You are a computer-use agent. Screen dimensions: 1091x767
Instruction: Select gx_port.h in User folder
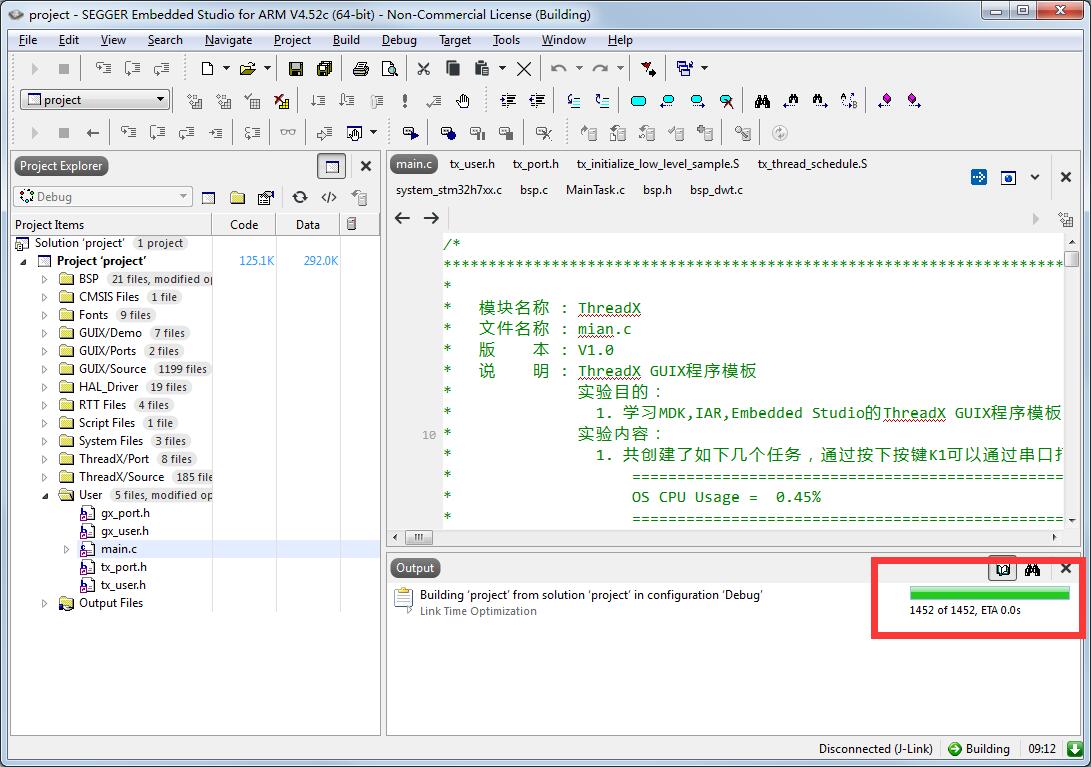coord(125,513)
